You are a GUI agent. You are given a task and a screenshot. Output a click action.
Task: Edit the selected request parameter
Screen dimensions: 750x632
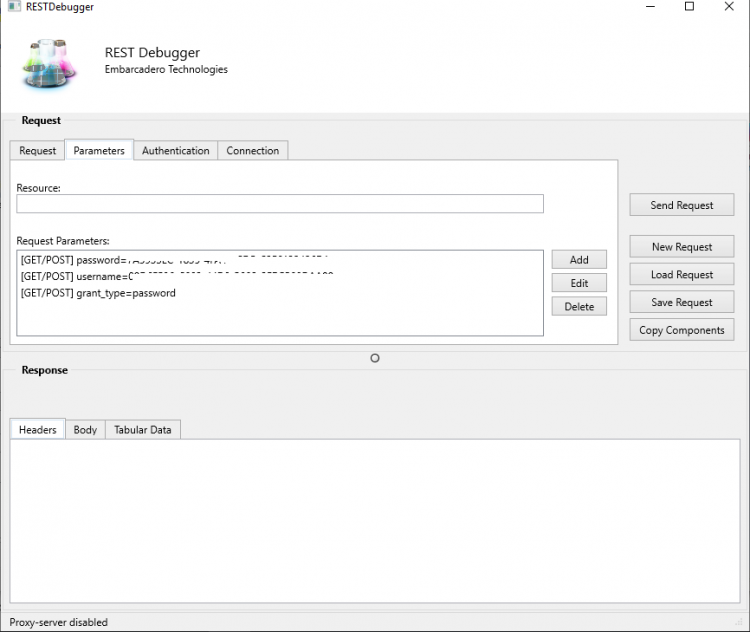[x=579, y=283]
